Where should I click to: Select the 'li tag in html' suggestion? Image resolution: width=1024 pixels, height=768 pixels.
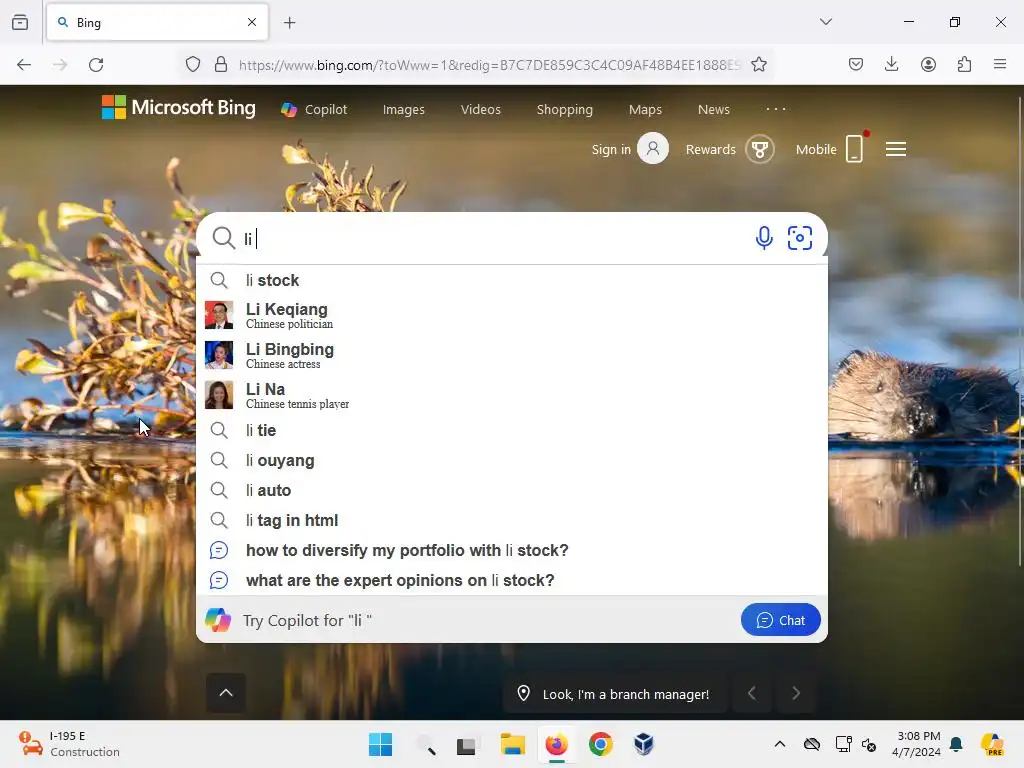tap(511, 520)
